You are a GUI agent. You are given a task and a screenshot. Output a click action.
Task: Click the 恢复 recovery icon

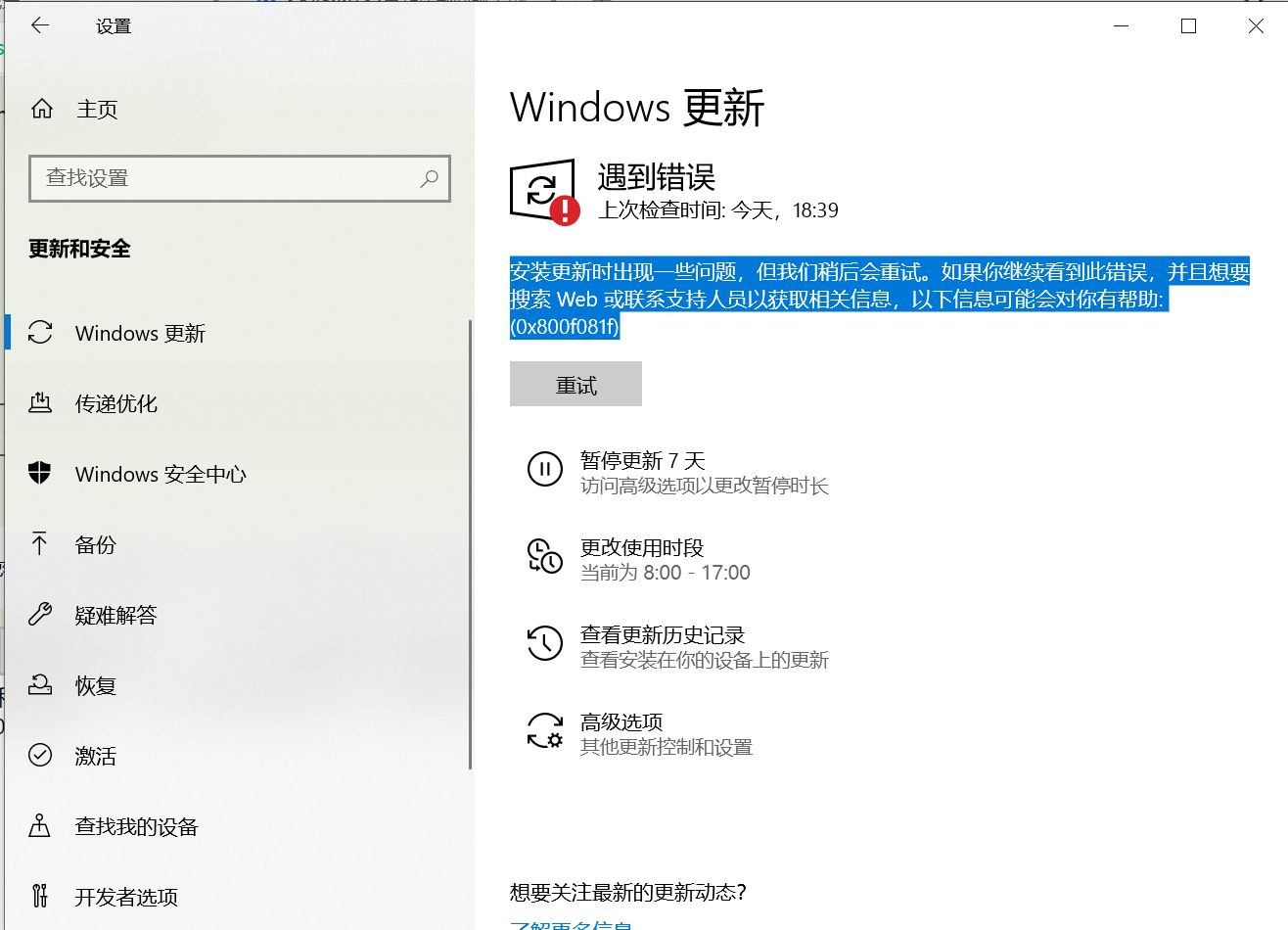pyautogui.click(x=40, y=685)
